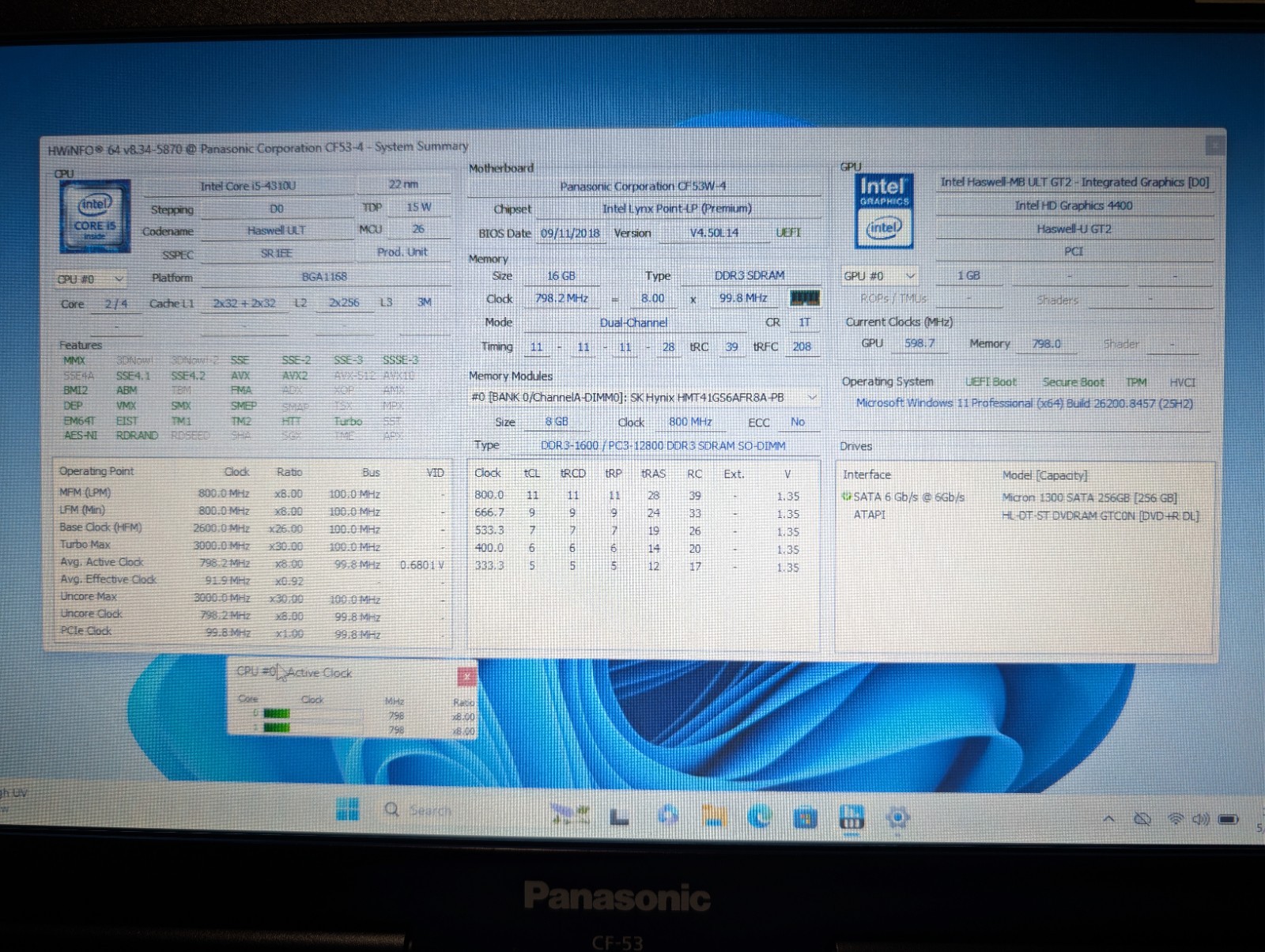1265x952 pixels.
Task: Click the Haswell ULT codename field
Action: click(x=276, y=231)
